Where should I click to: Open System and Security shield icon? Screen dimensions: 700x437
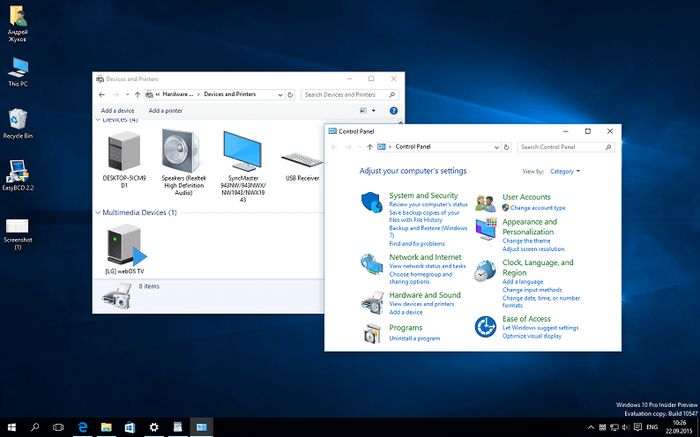click(x=372, y=203)
